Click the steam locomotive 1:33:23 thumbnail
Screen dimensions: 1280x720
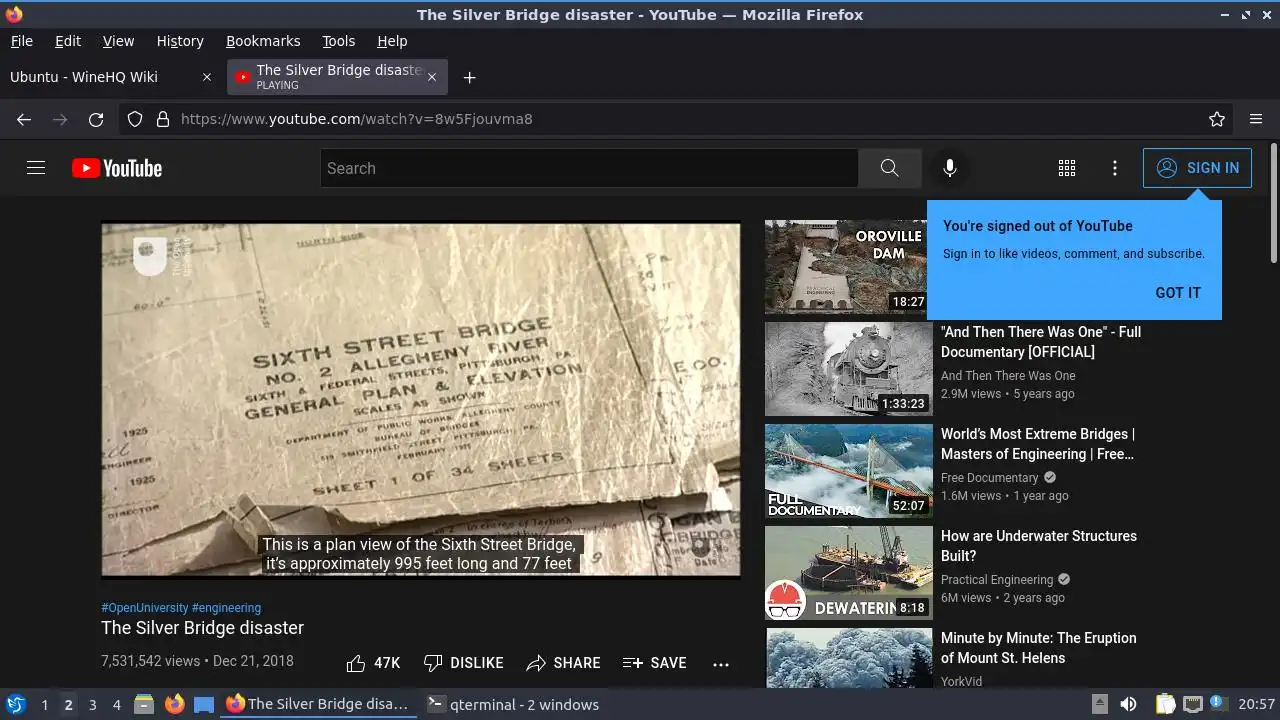tap(849, 369)
